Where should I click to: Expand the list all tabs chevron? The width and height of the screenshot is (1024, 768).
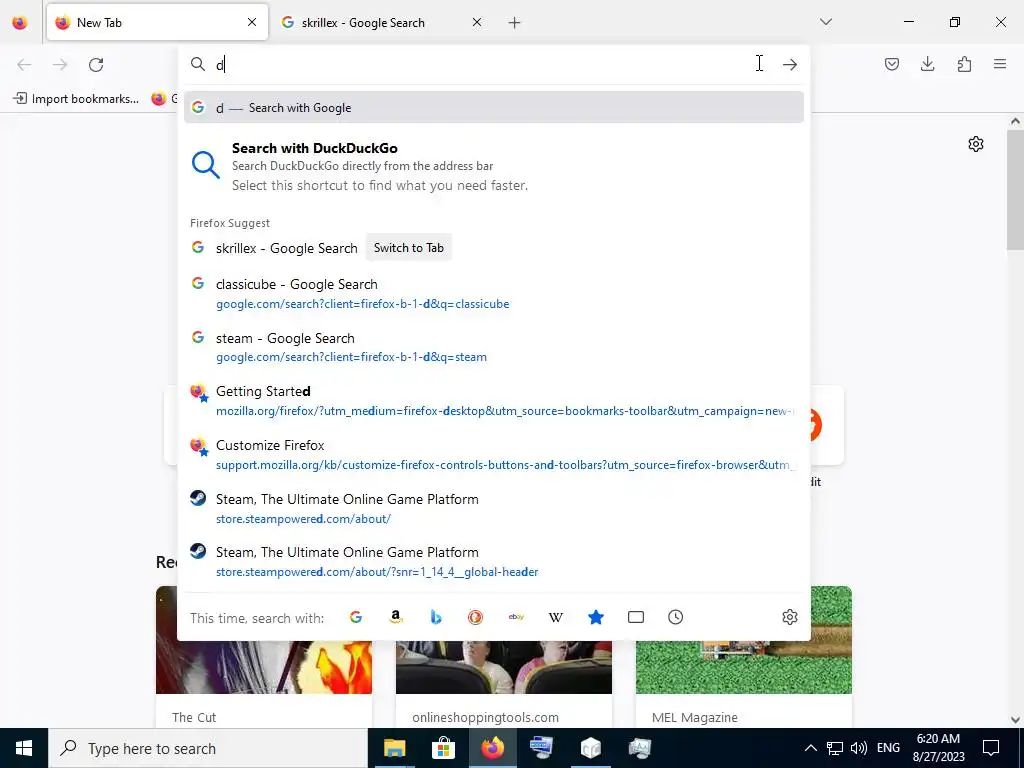coord(826,22)
